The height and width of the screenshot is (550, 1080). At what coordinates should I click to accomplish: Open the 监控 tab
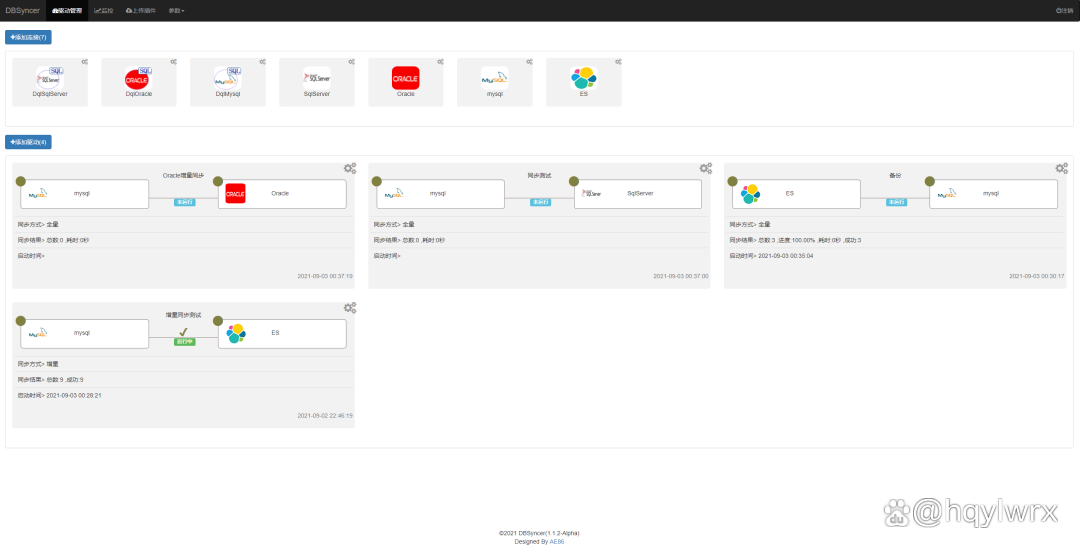[x=103, y=11]
